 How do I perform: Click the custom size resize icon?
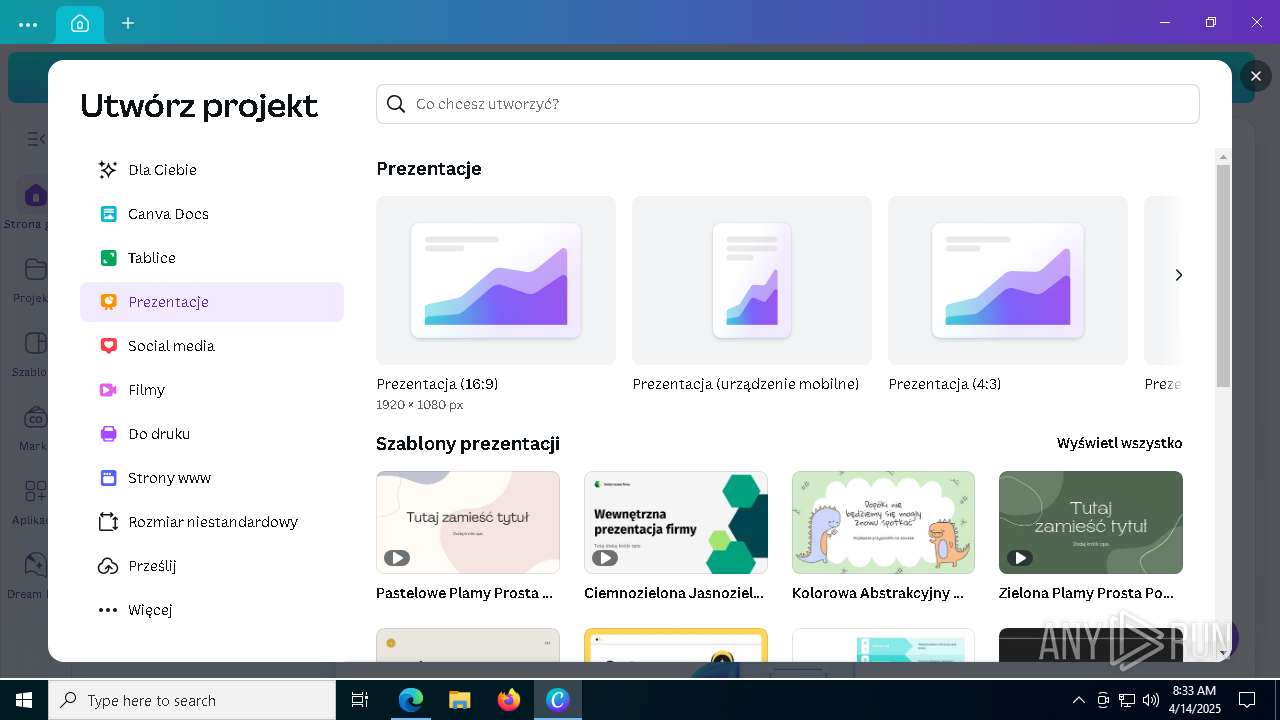(x=108, y=522)
